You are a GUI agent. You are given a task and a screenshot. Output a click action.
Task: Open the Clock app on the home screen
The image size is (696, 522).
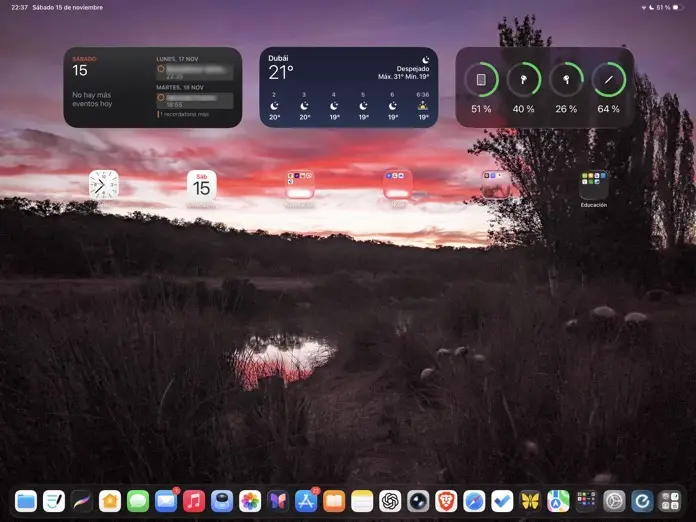[103, 185]
